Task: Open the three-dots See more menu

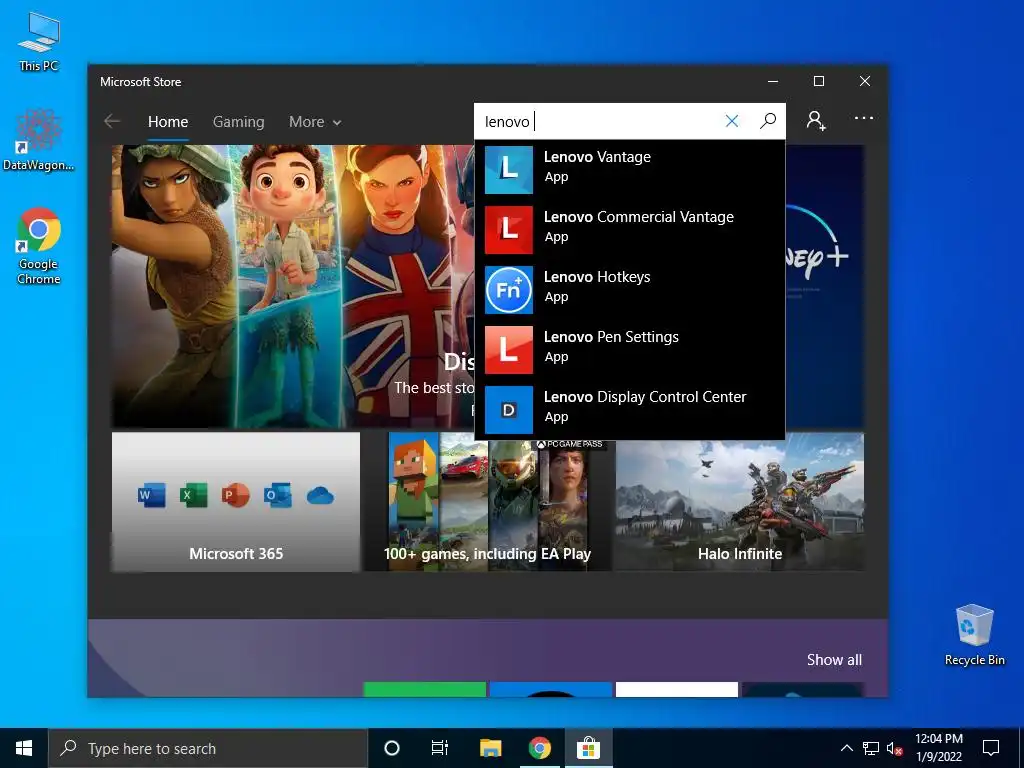Action: (863, 118)
